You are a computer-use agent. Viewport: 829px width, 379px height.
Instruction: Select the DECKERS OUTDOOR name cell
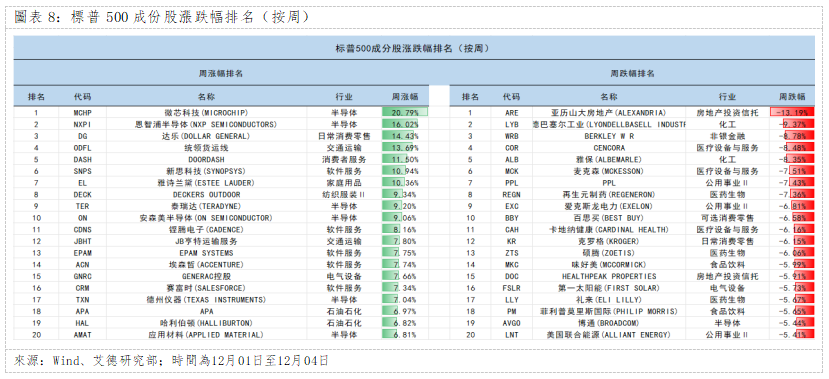(x=207, y=195)
